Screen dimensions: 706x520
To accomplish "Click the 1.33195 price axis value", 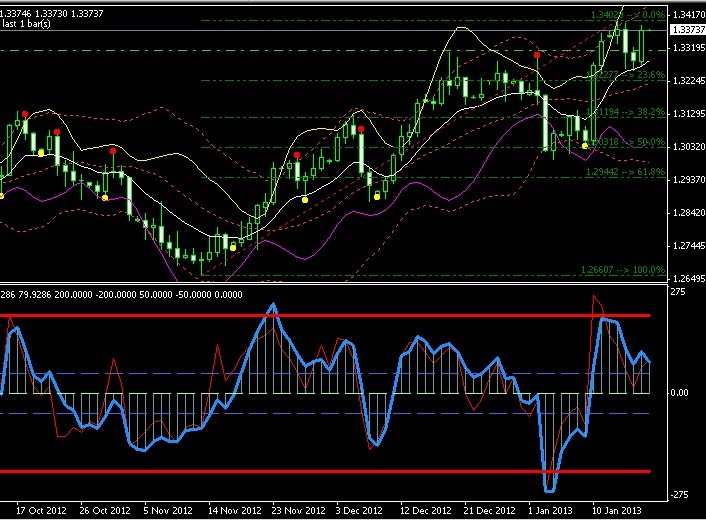I will click(x=689, y=48).
